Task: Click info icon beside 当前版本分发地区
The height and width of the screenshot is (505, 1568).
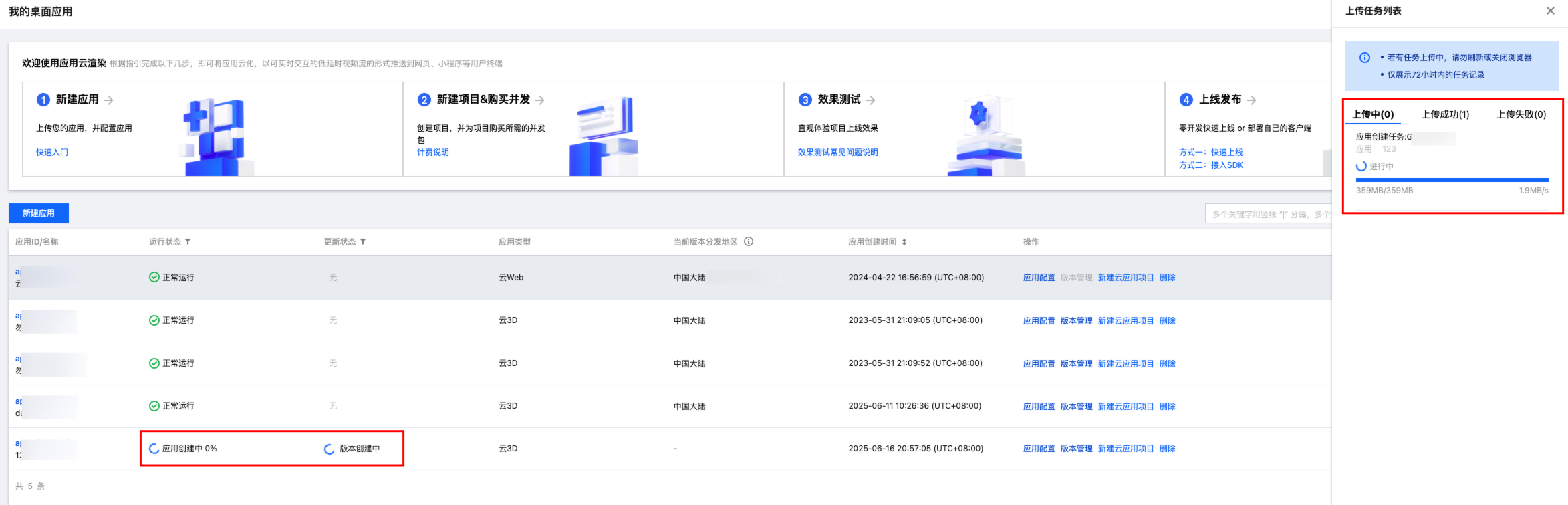Action: tap(749, 242)
